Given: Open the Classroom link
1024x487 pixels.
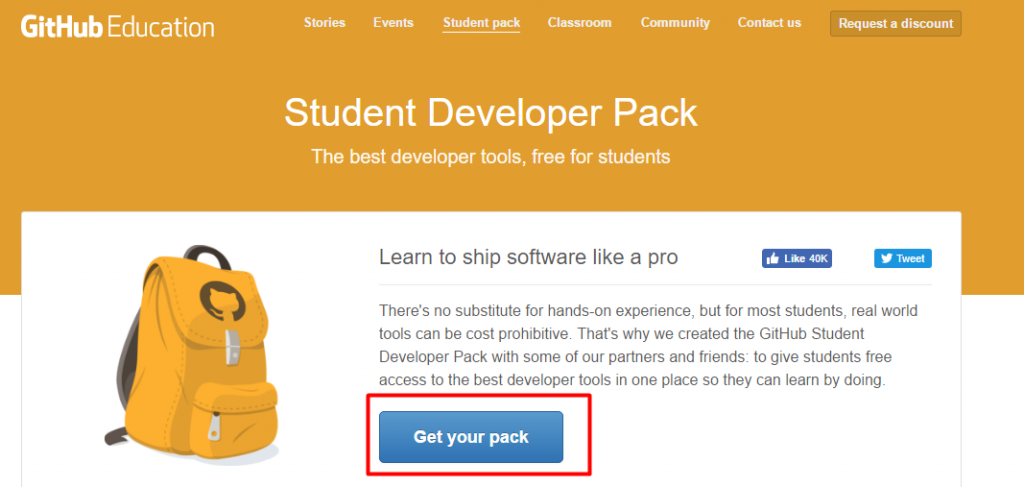Looking at the screenshot, I should click(x=580, y=23).
